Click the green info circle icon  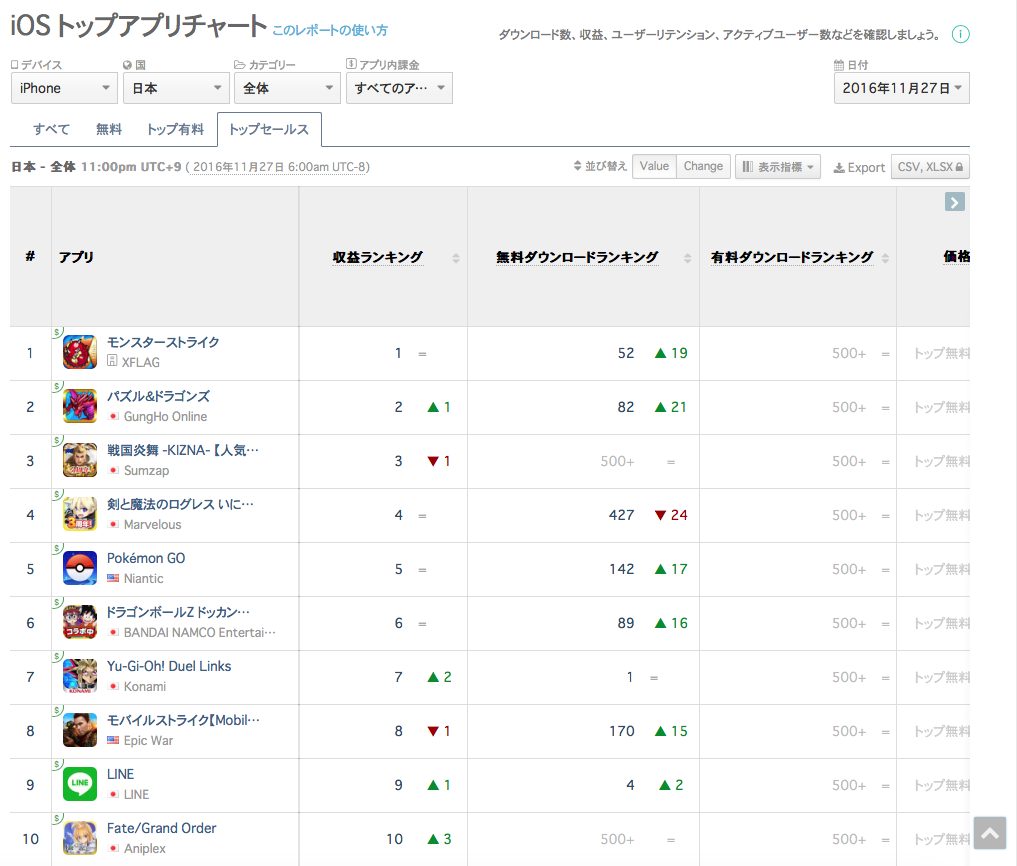pos(961,34)
